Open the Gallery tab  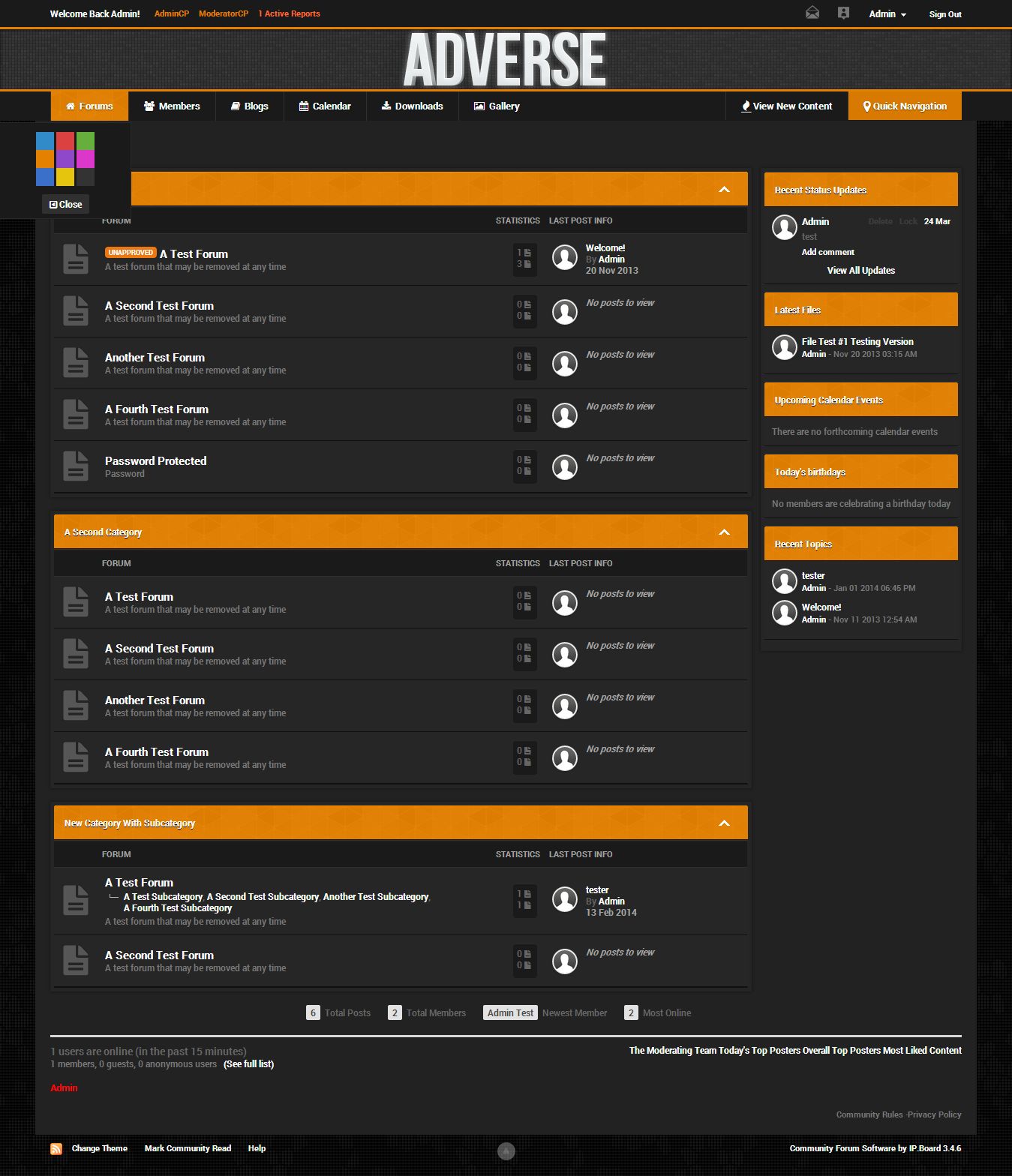click(x=497, y=106)
